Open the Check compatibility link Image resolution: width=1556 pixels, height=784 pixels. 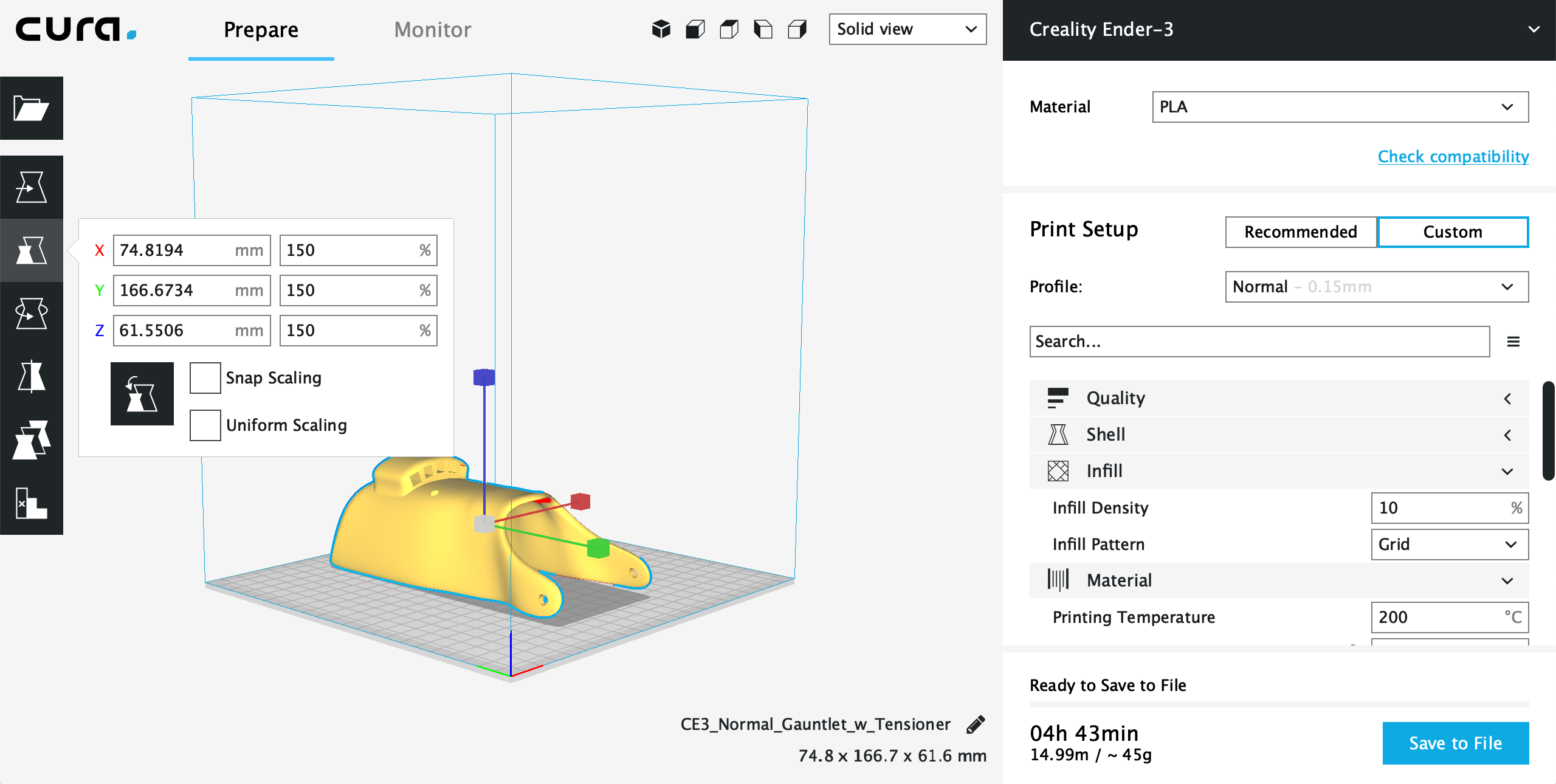[x=1453, y=156]
